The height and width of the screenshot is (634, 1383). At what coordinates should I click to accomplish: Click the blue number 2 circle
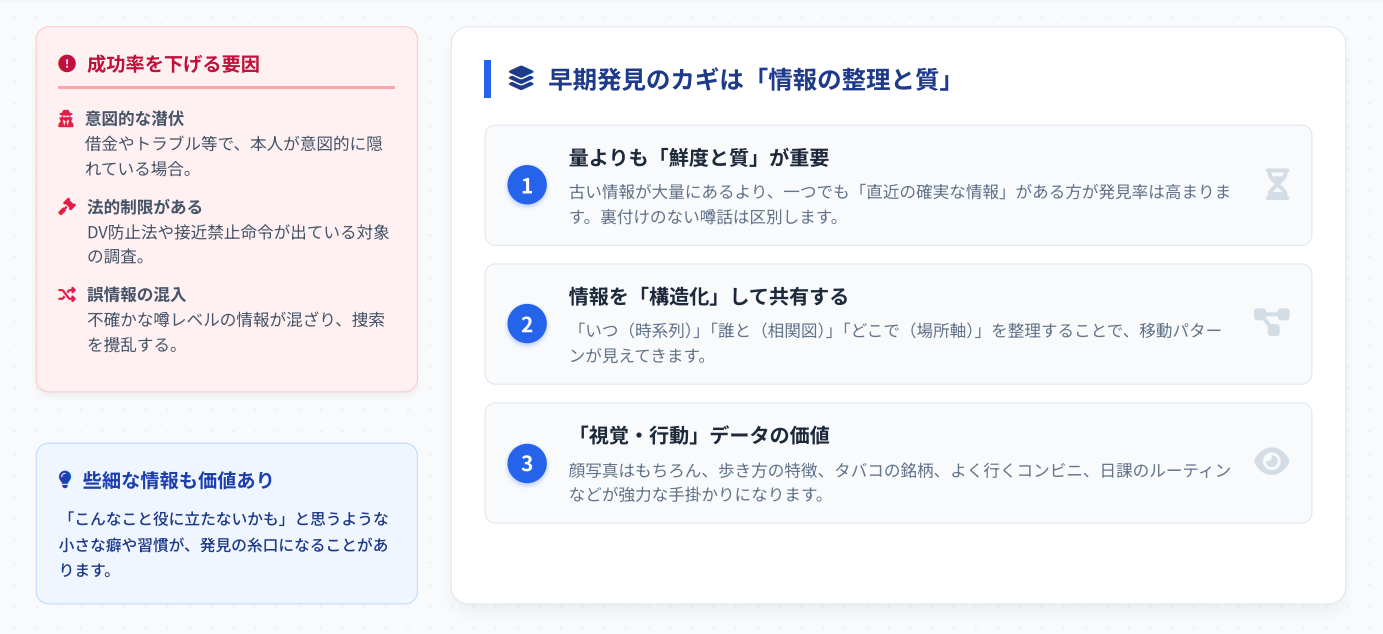(527, 324)
